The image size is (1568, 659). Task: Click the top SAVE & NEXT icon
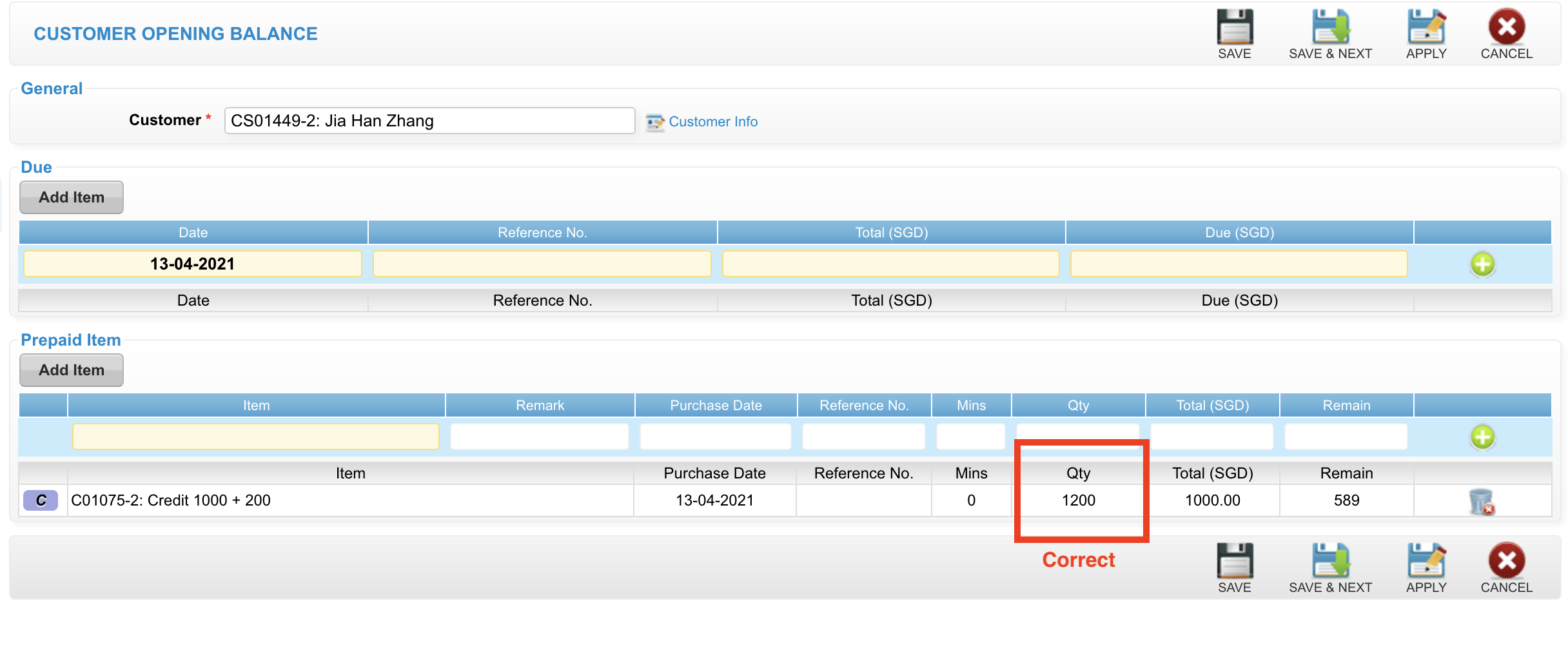pos(1330,27)
